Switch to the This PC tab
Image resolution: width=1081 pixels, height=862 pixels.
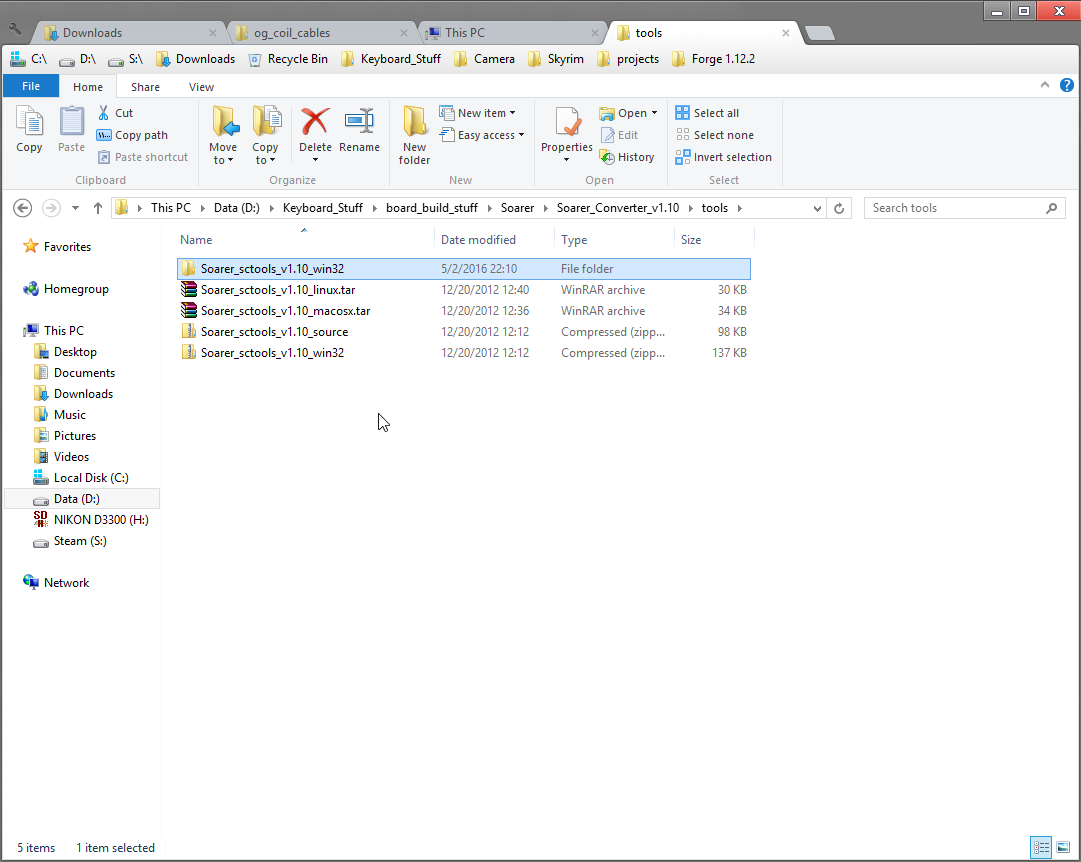tap(512, 32)
